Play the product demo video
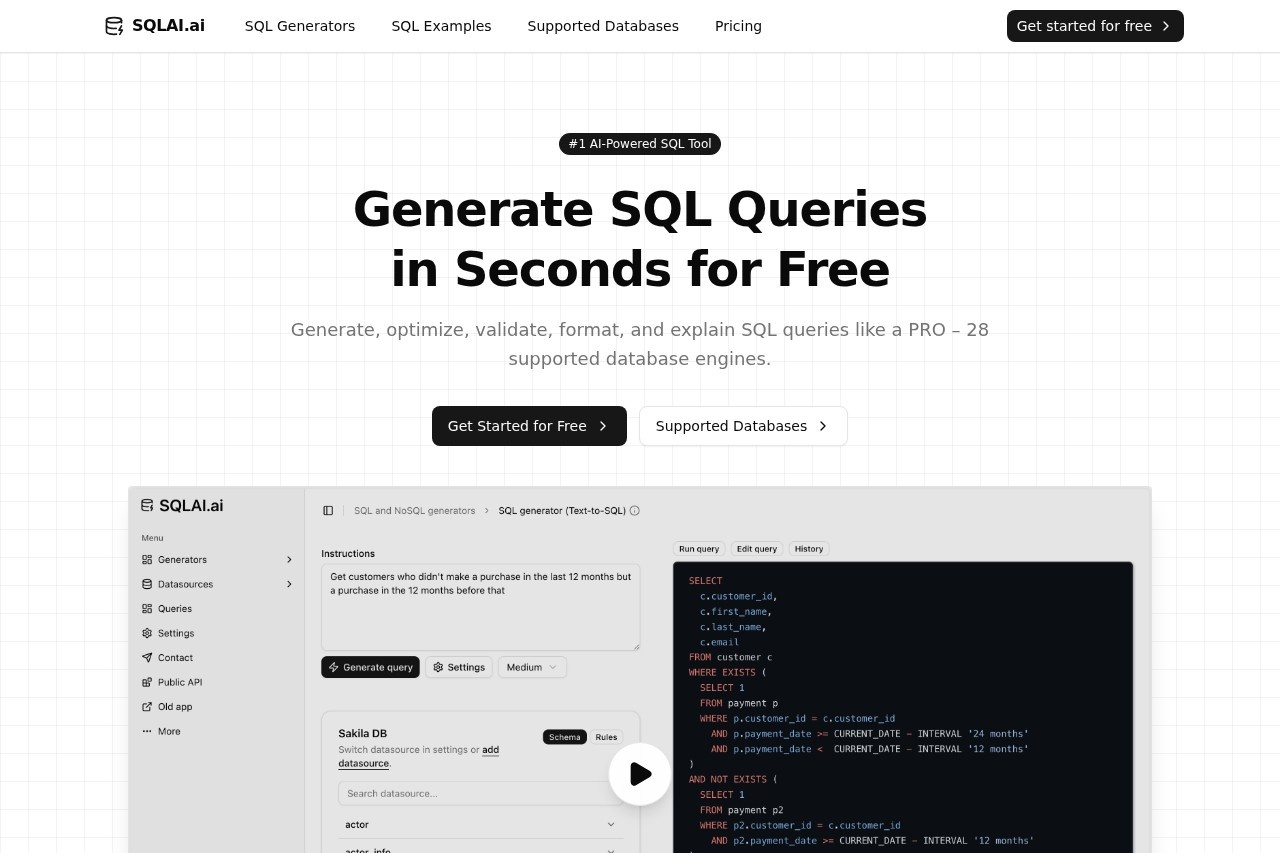Screen dimensions: 1280x853 (640, 774)
